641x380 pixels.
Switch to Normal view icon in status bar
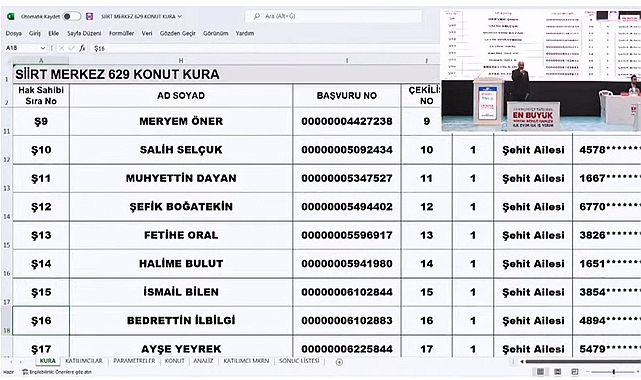[x=540, y=372]
